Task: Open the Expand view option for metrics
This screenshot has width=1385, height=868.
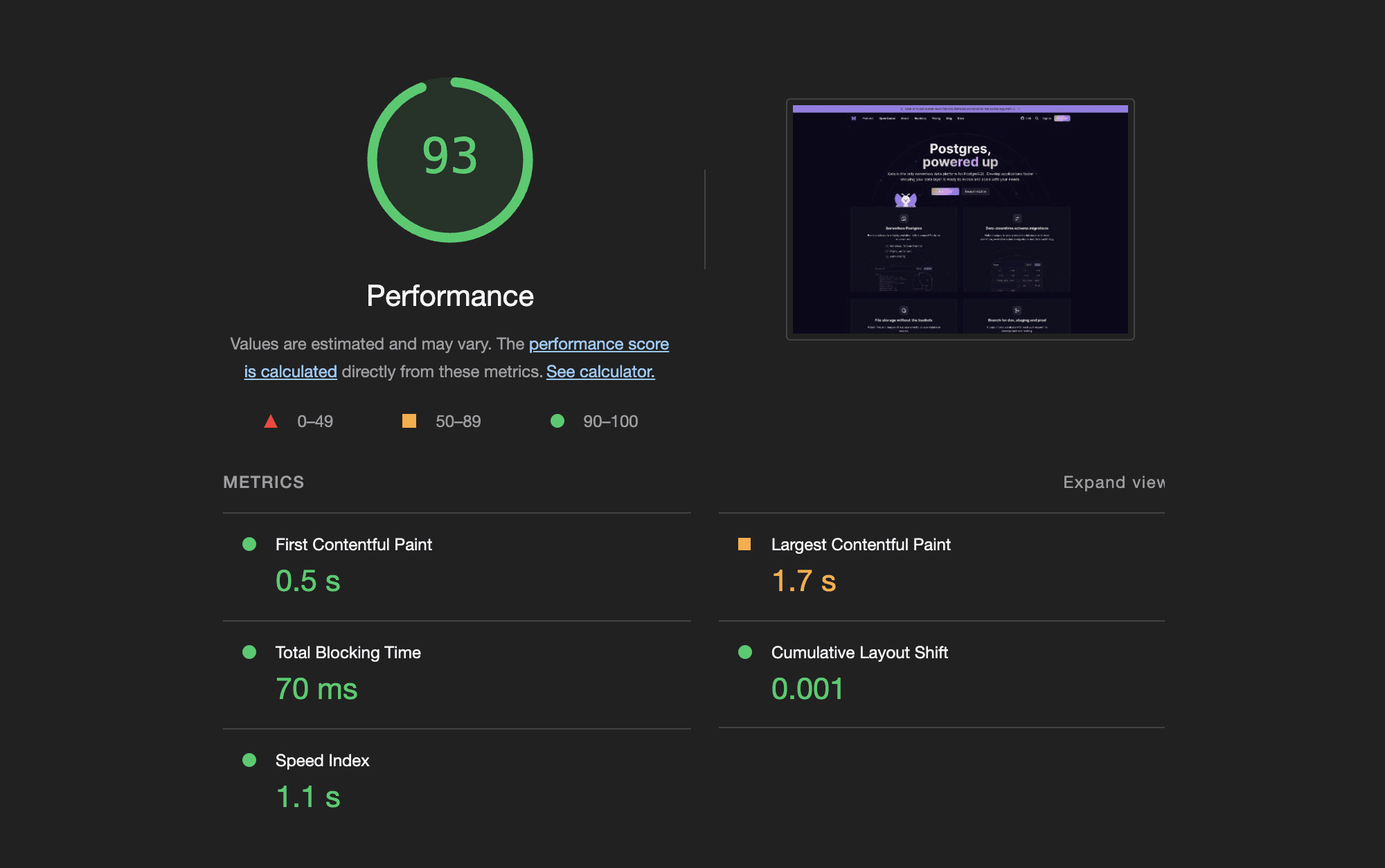Action: (x=1113, y=482)
